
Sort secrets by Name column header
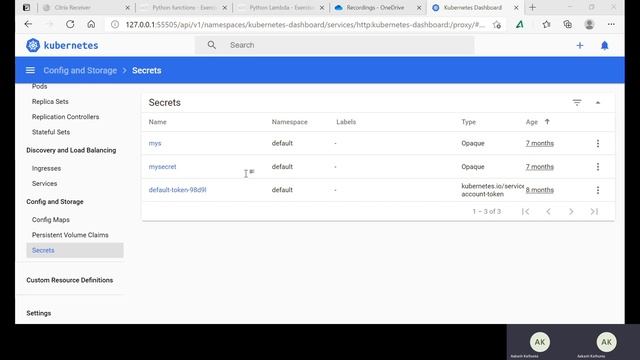158,122
